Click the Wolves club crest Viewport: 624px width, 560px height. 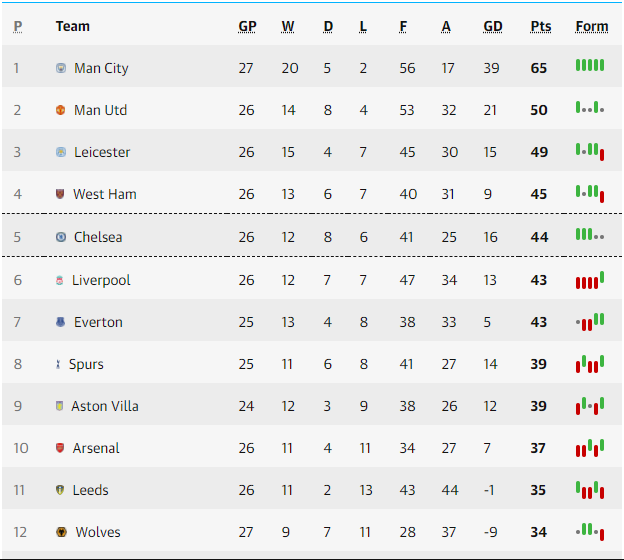point(61,532)
